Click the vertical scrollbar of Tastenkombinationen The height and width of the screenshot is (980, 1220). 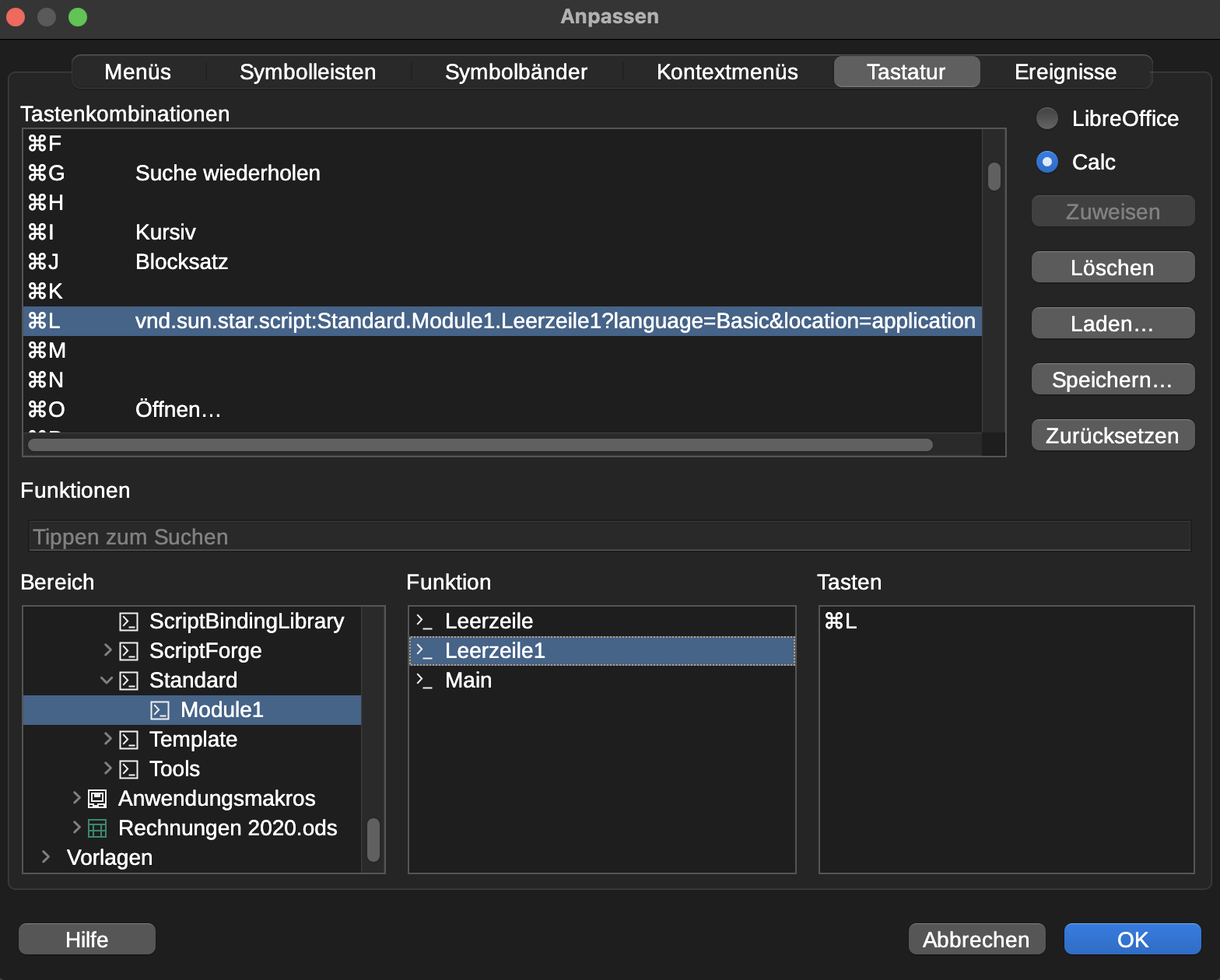[994, 176]
